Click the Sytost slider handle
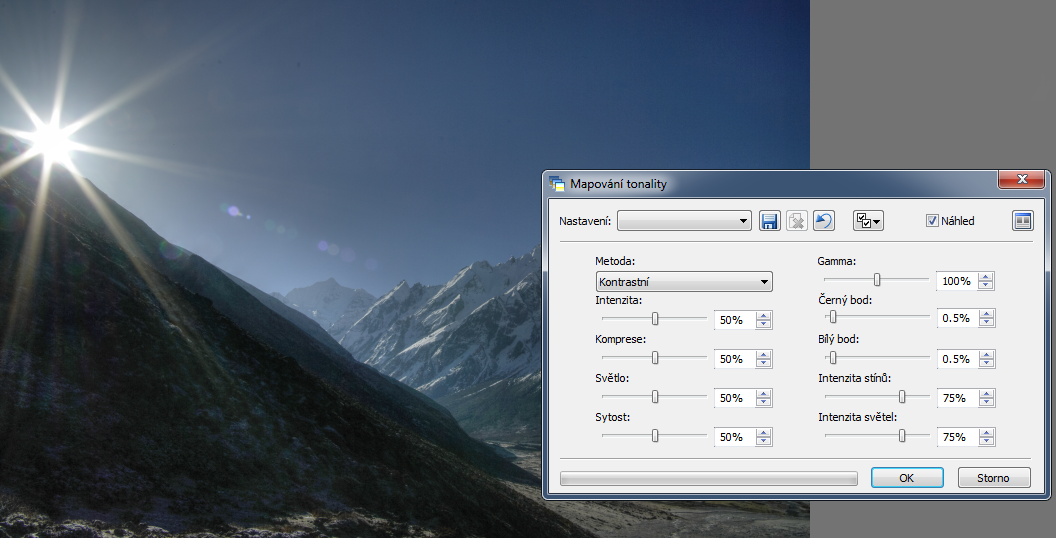1056x538 pixels. tap(655, 436)
